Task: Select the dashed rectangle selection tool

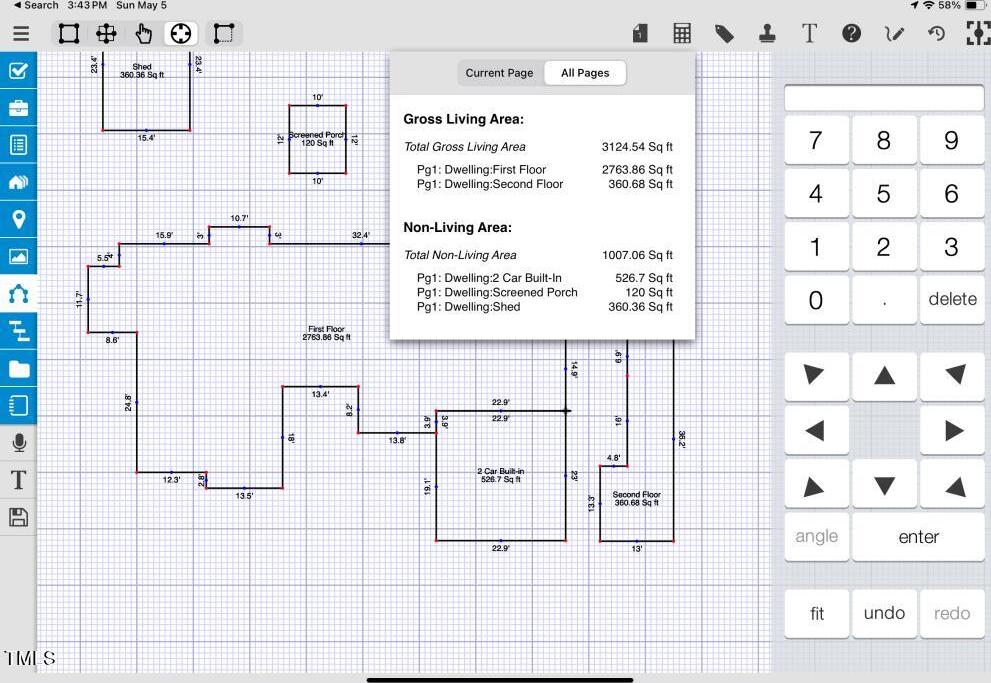Action: (223, 33)
